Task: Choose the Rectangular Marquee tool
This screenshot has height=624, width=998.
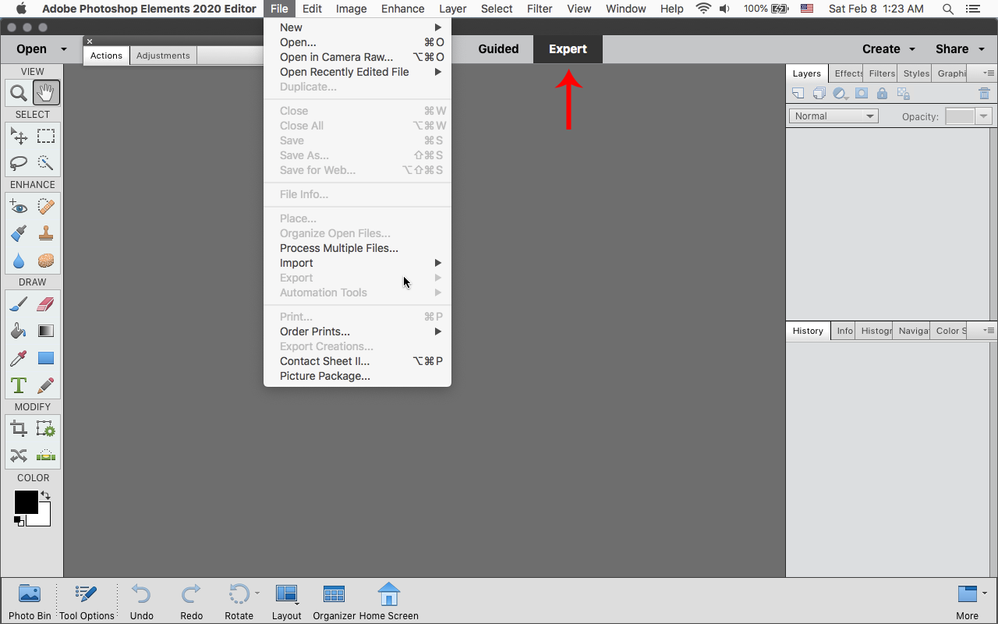Action: click(x=46, y=136)
